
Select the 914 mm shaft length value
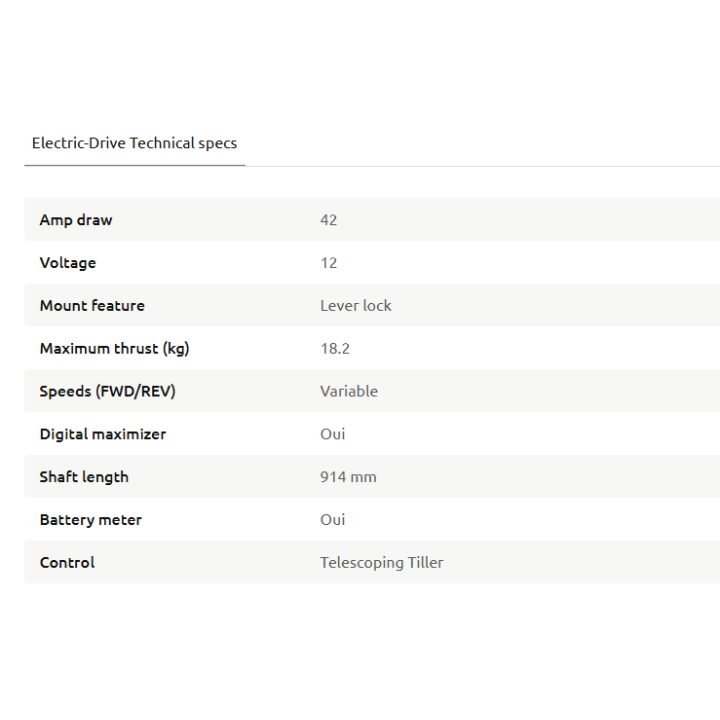[x=348, y=477]
